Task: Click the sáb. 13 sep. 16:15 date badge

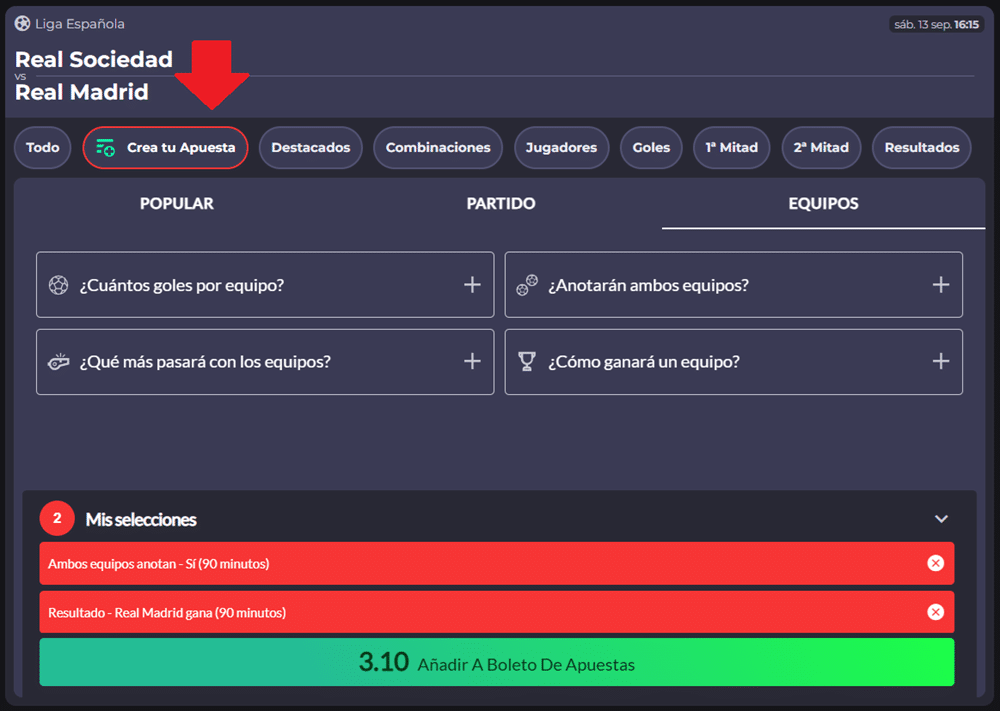Action: pyautogui.click(x=936, y=24)
